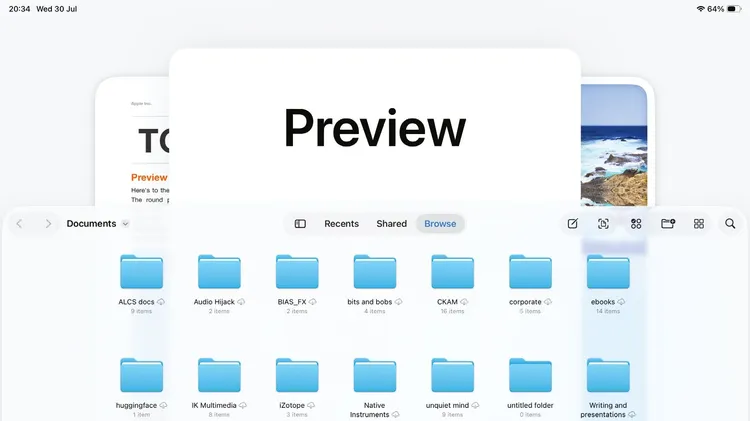Tap the battery indicator icon
Viewport: 750px width, 421px height.
pos(734,9)
